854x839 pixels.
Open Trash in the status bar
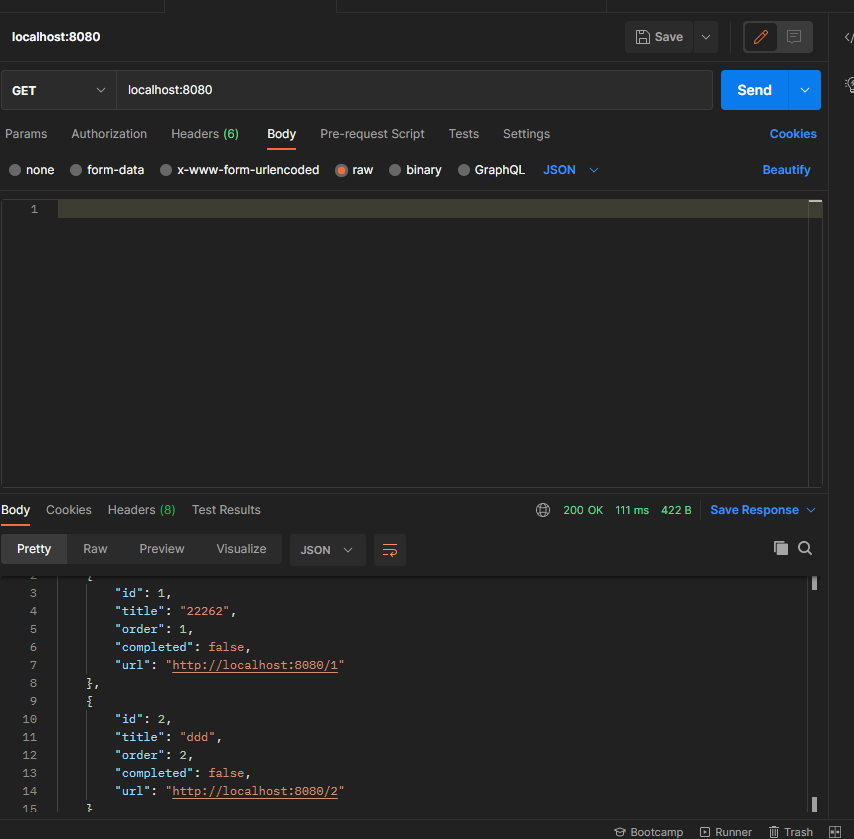pos(791,832)
